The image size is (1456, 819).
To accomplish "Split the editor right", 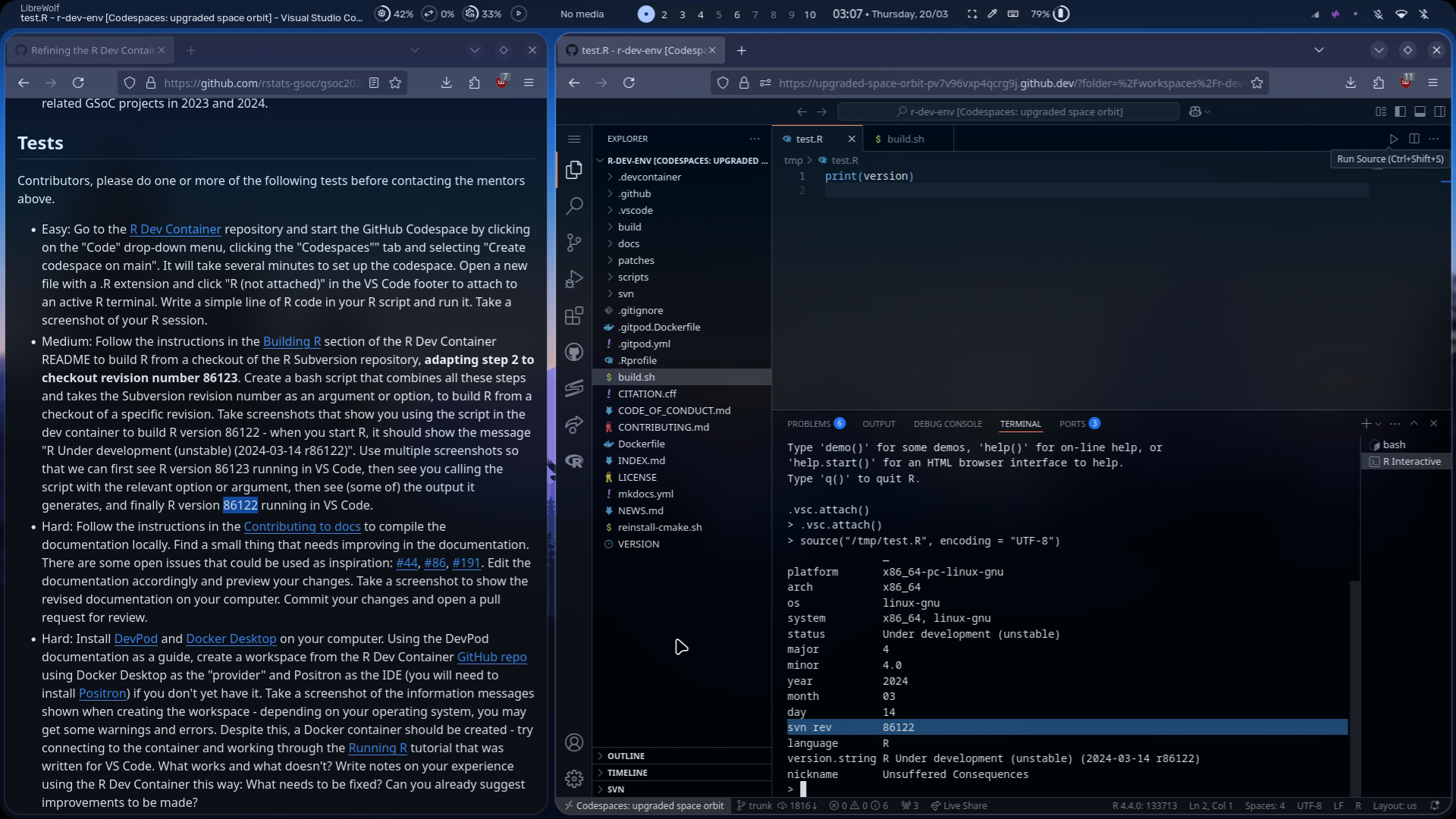I will (1414, 139).
